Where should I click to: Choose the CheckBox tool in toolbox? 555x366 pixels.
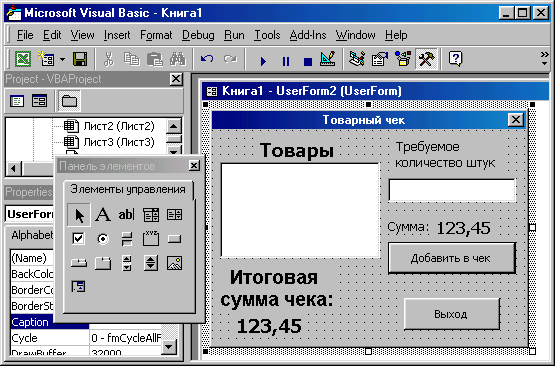[x=78, y=239]
